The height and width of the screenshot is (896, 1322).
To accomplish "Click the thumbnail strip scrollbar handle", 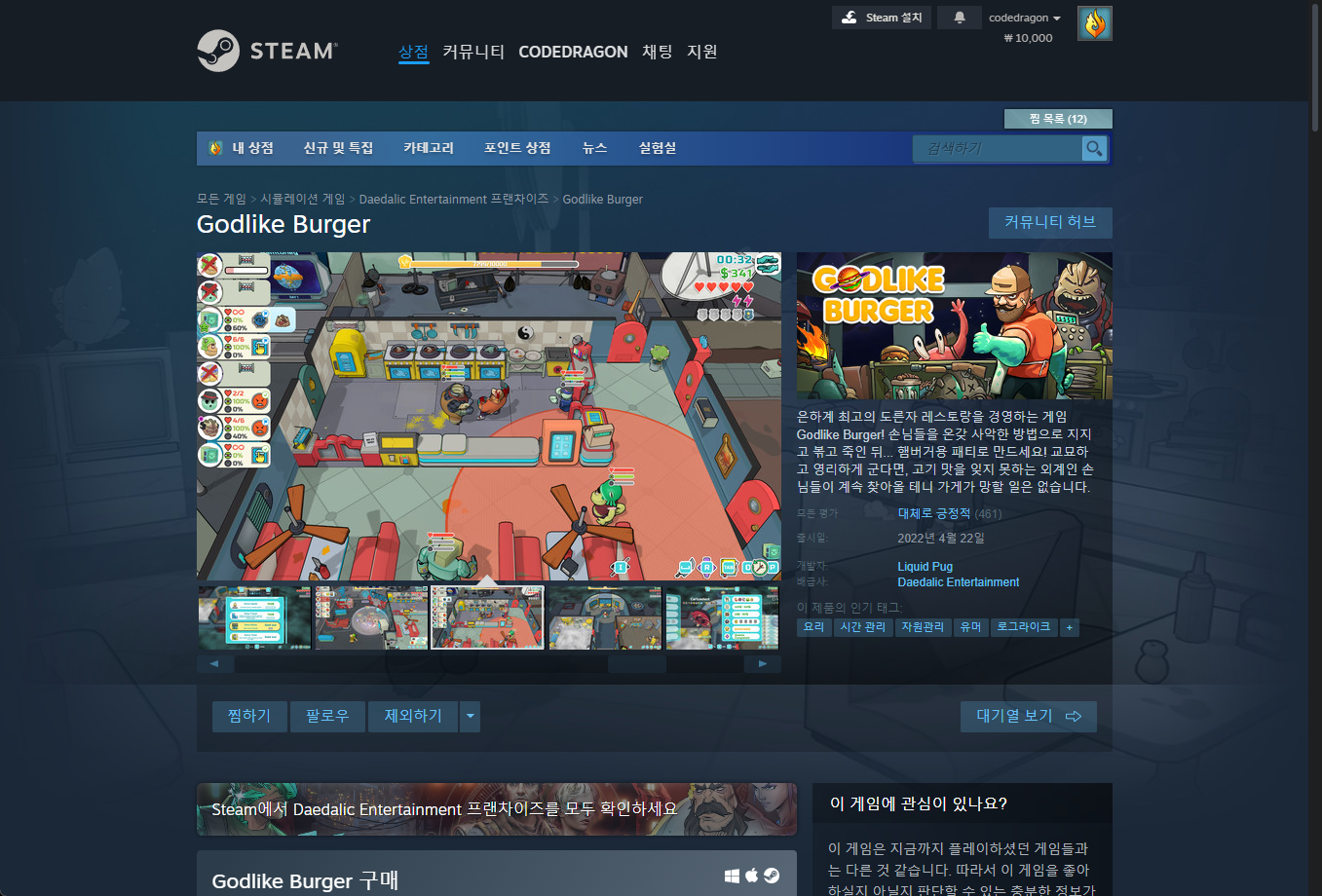I will (x=637, y=664).
